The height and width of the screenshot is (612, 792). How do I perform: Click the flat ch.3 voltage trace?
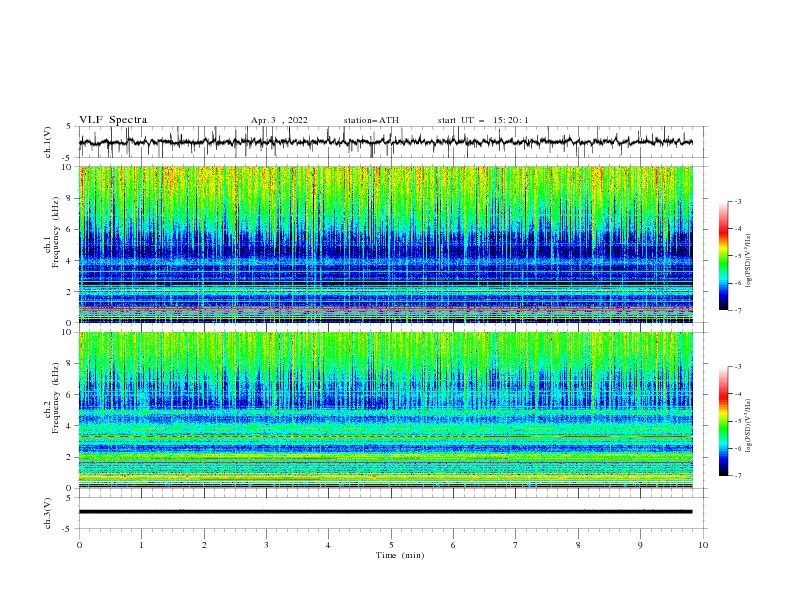pos(385,512)
